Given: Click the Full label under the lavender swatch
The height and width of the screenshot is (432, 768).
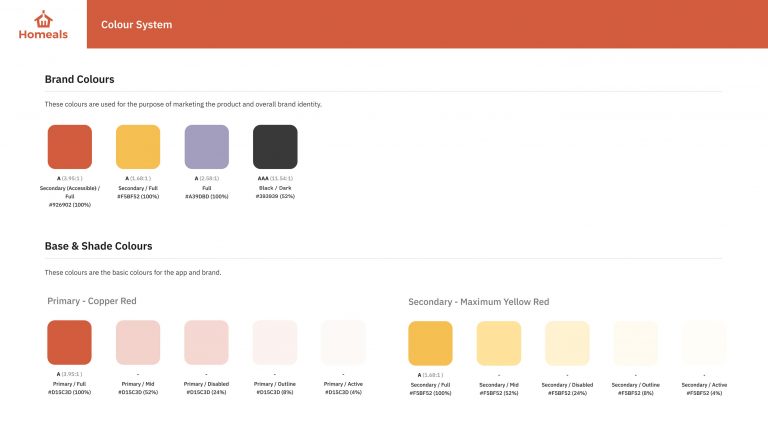Looking at the screenshot, I should click(x=207, y=188).
